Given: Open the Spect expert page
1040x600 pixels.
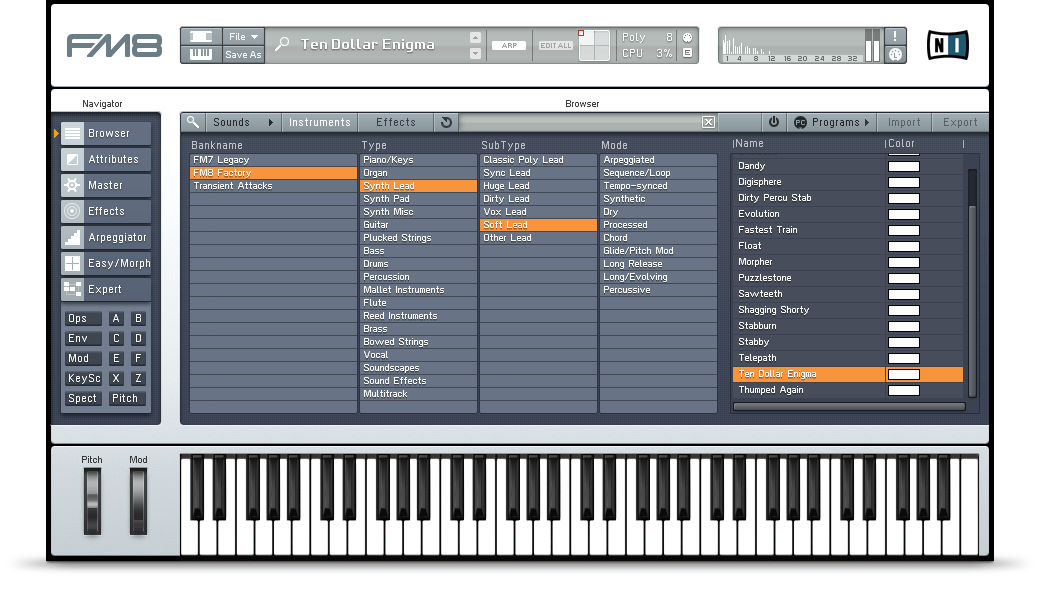Looking at the screenshot, I should (83, 398).
